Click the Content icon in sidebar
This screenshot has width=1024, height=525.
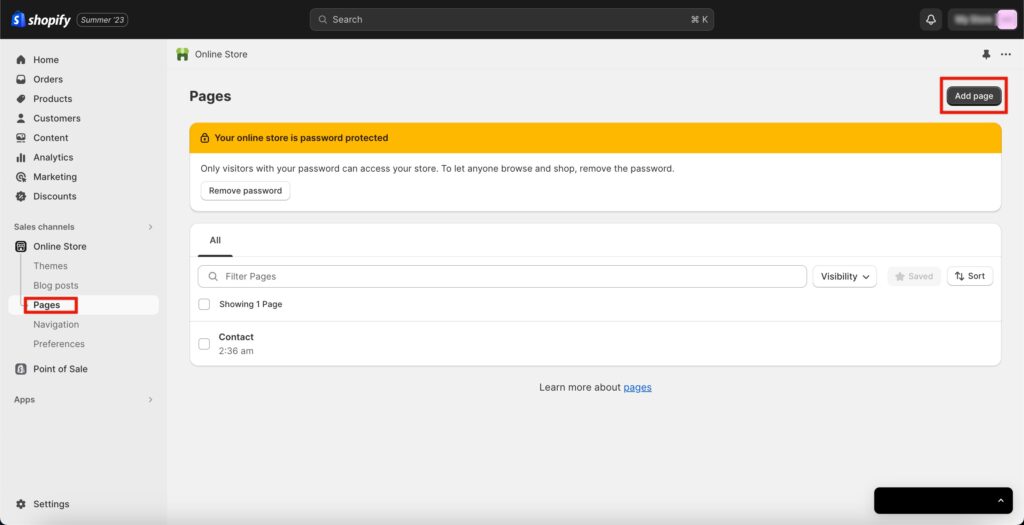21,138
